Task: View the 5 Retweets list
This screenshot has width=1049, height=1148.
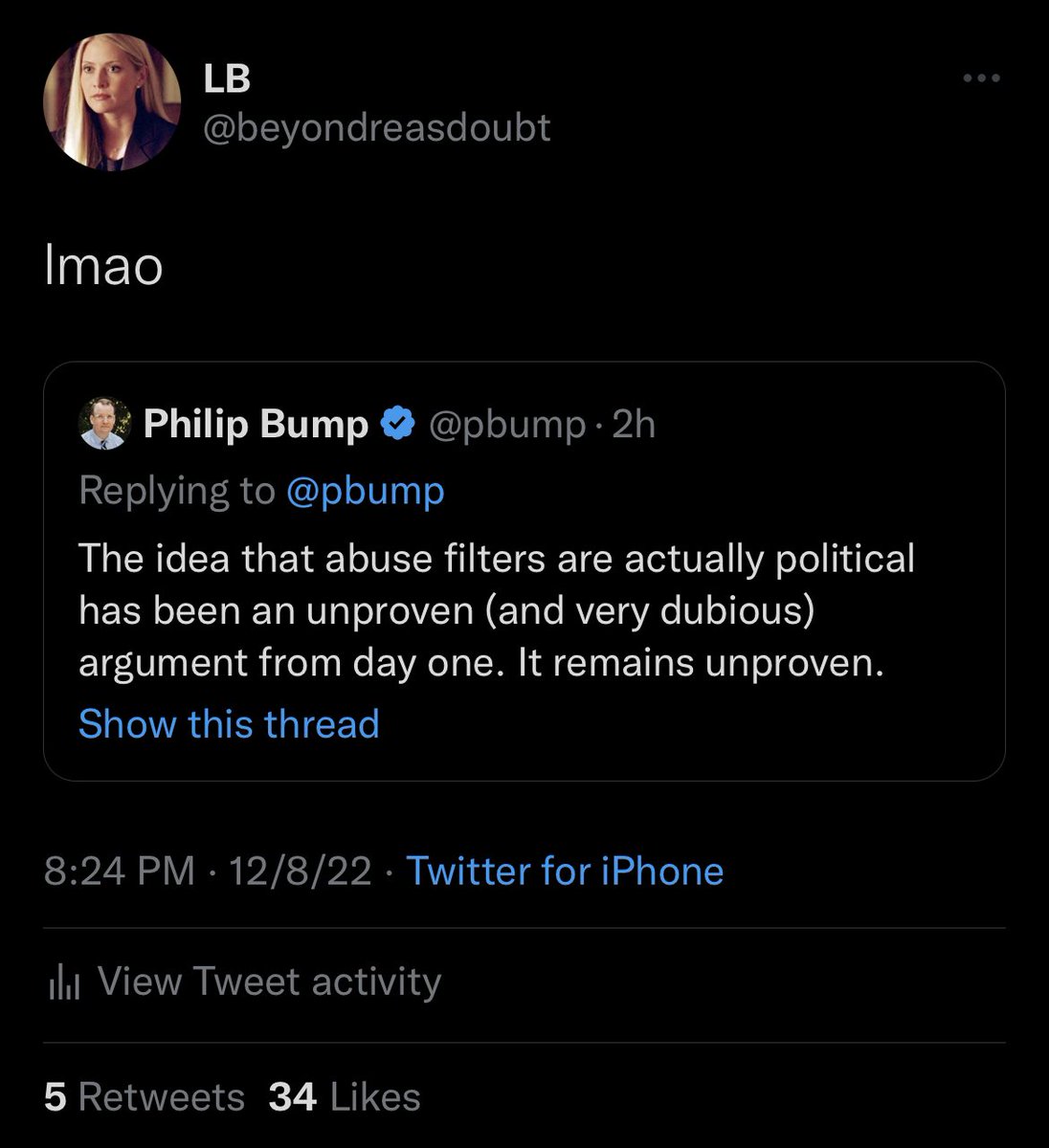Action: coord(144,1096)
